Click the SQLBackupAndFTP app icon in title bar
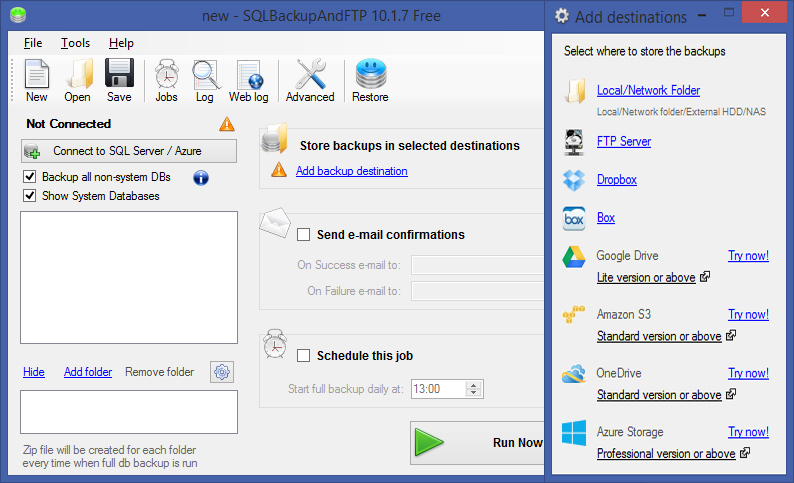This screenshot has height=483, width=794. click(18, 15)
